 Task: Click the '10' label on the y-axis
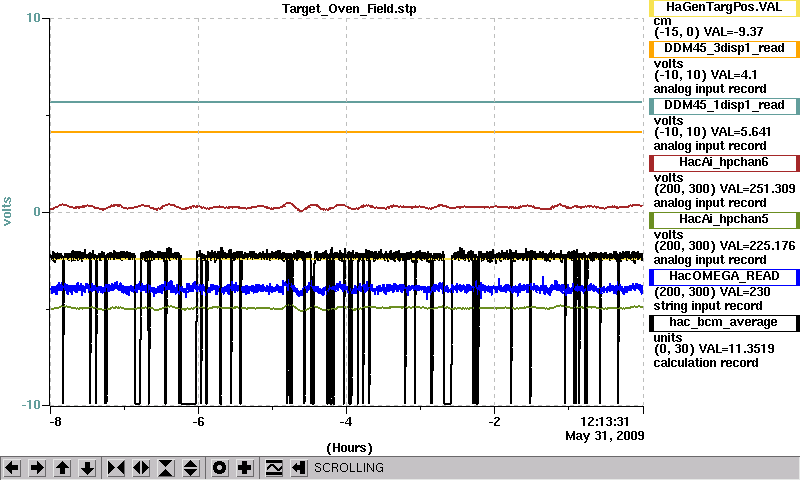(x=33, y=18)
